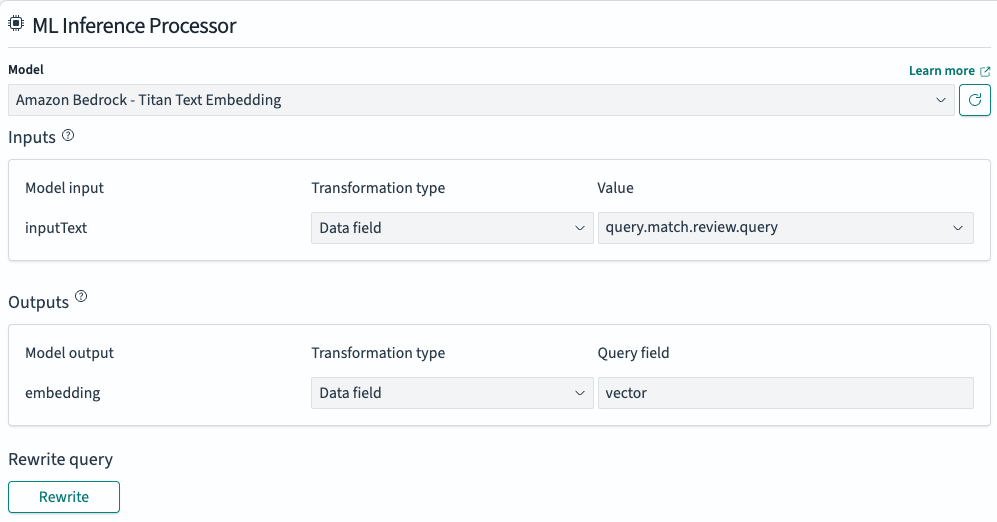Click the Outputs section title
Viewport: 997px width, 522px height.
click(x=38, y=302)
